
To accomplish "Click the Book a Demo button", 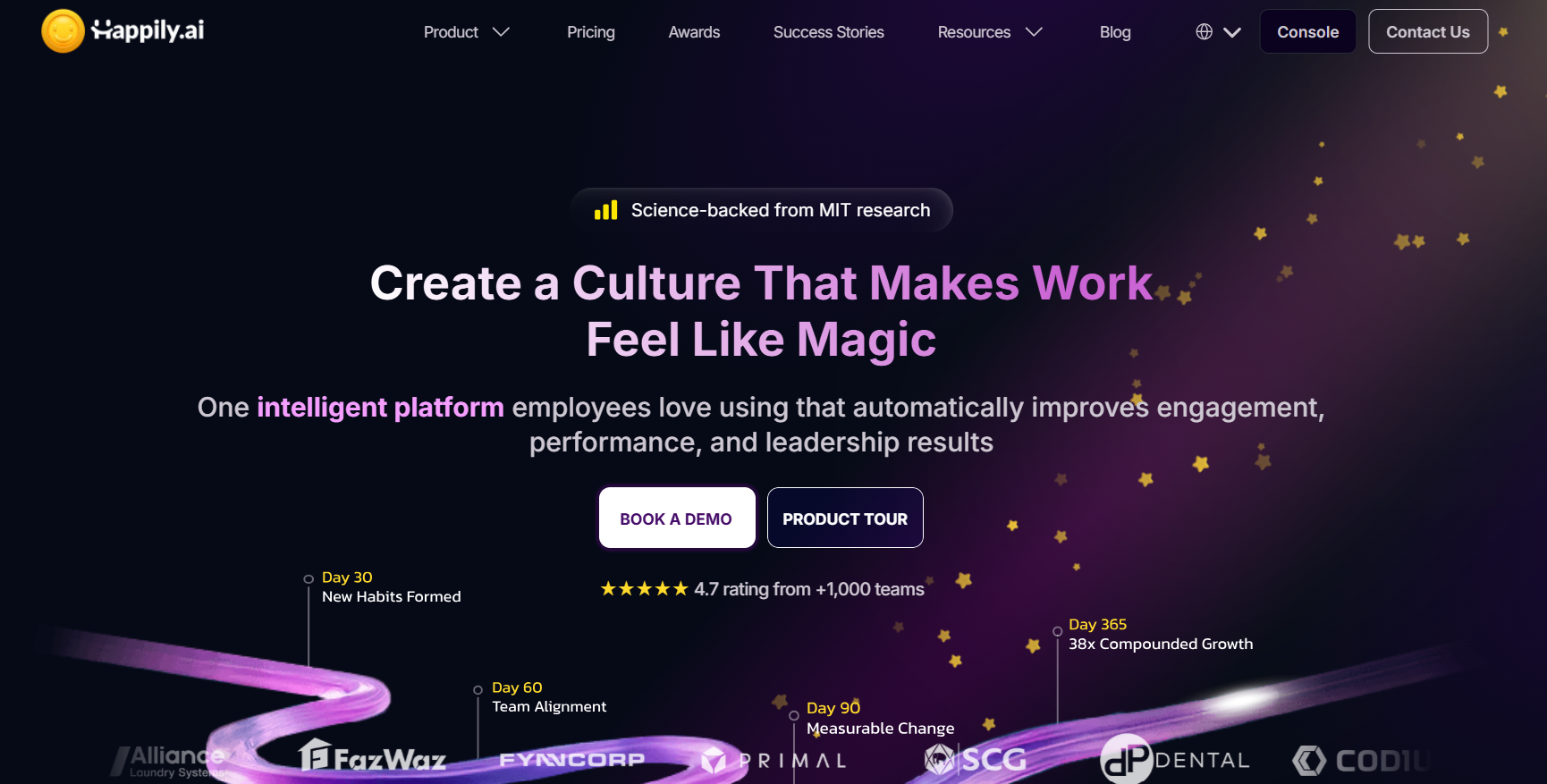I will point(677,518).
